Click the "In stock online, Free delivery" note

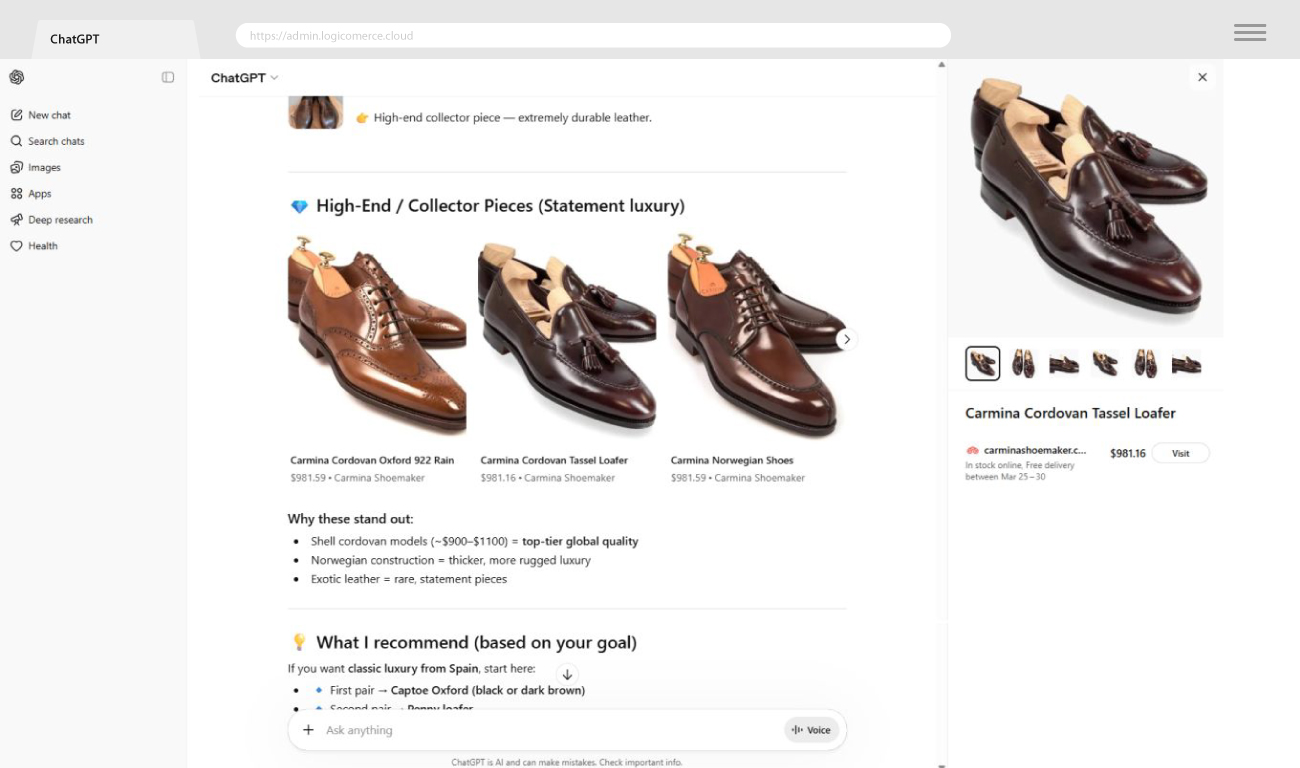(x=1020, y=471)
